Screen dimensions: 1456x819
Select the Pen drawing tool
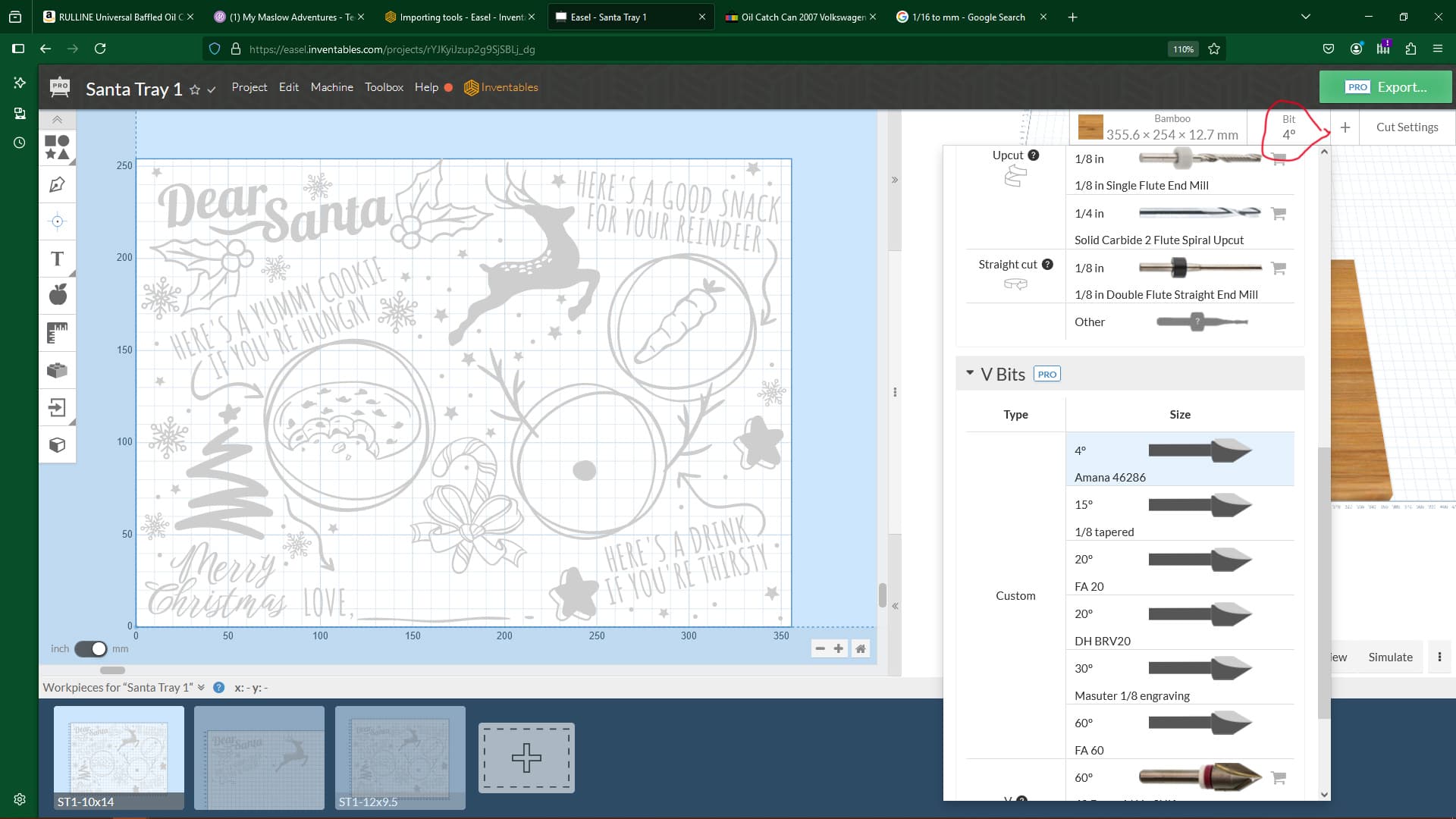tap(57, 184)
